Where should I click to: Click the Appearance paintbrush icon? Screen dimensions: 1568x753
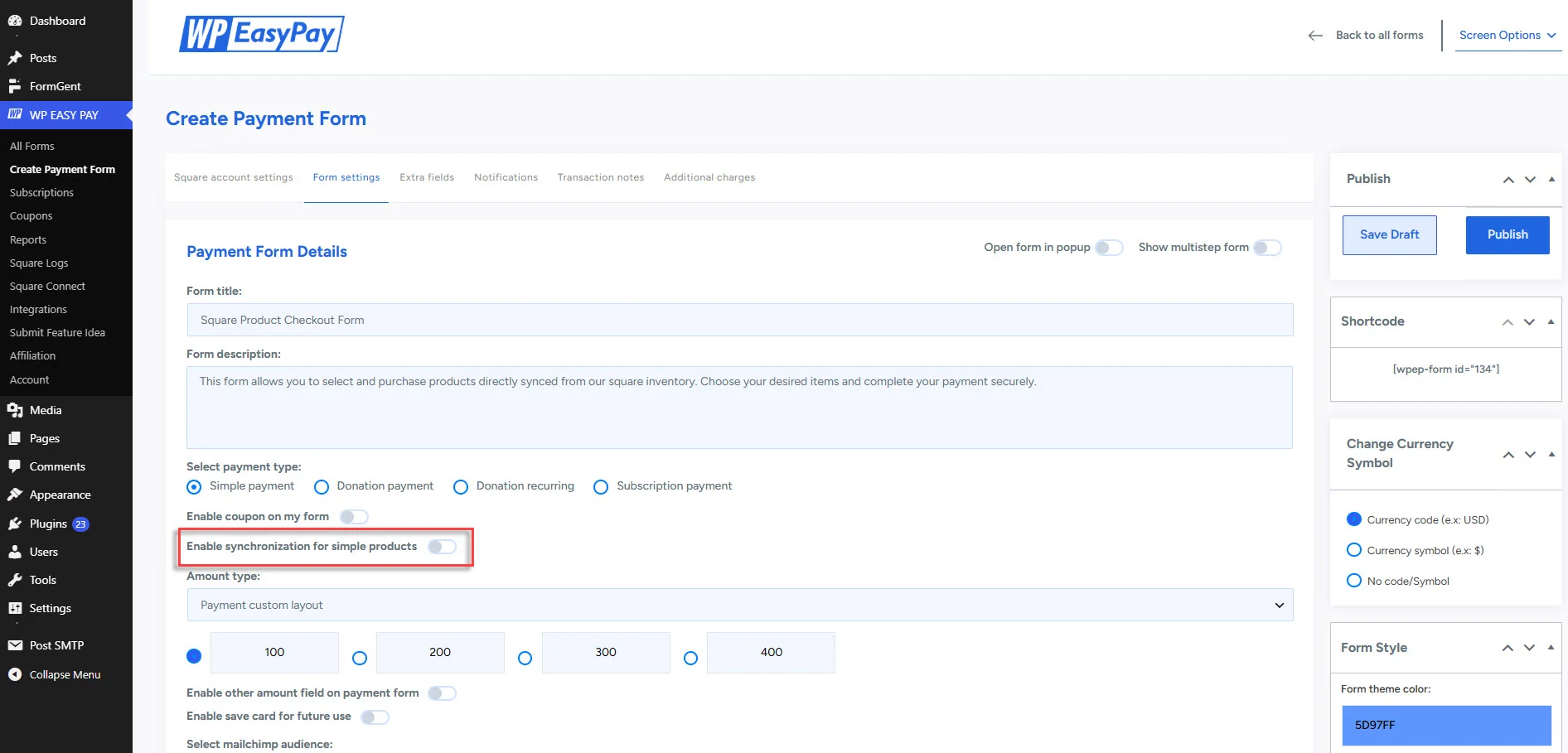click(15, 495)
